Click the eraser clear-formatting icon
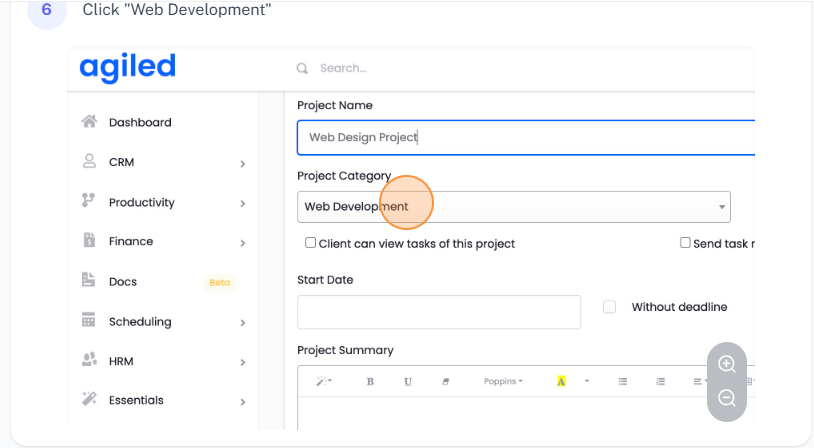The image size is (814, 448). [446, 381]
